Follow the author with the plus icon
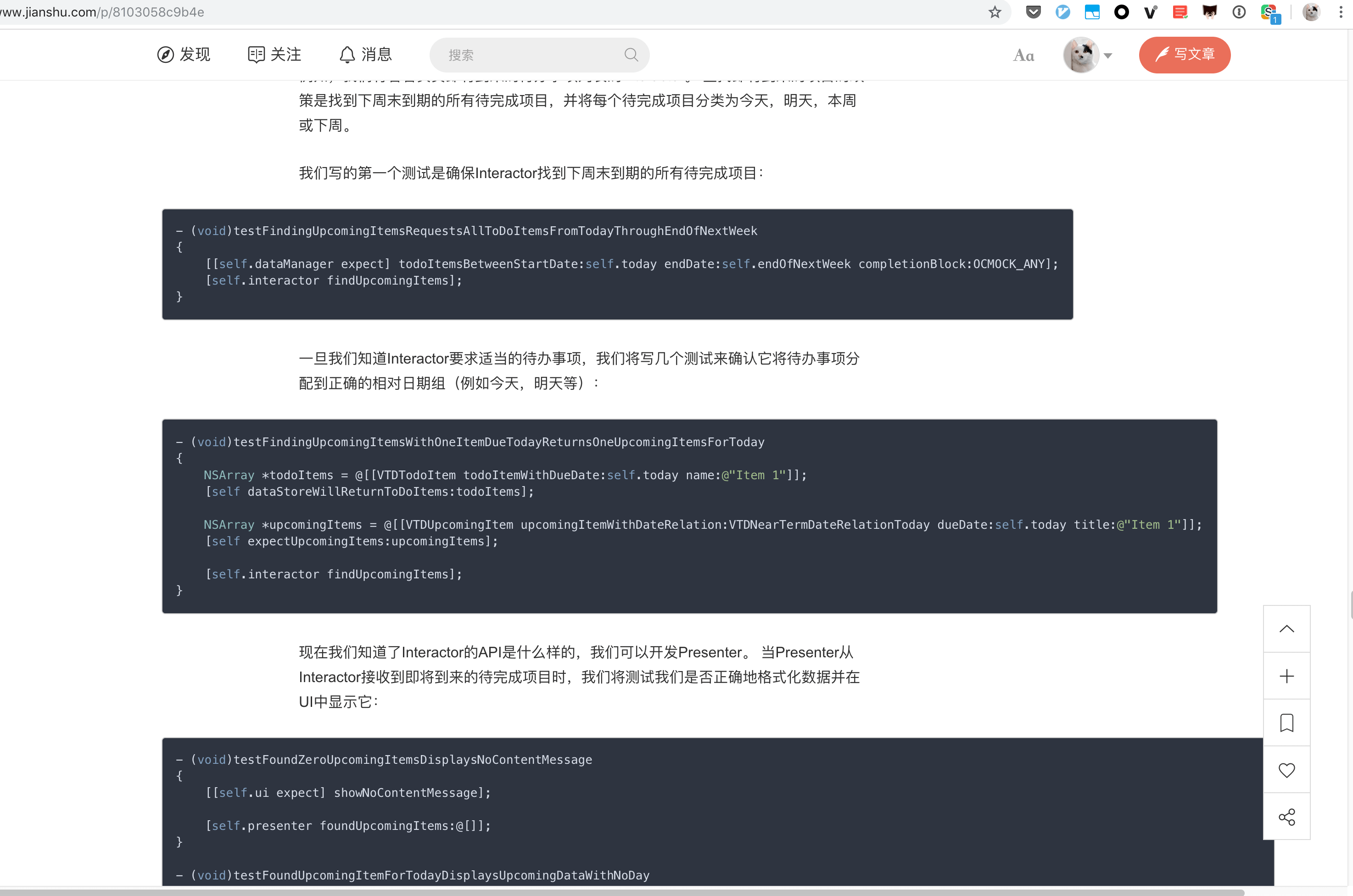The height and width of the screenshot is (896, 1353). (1287, 676)
